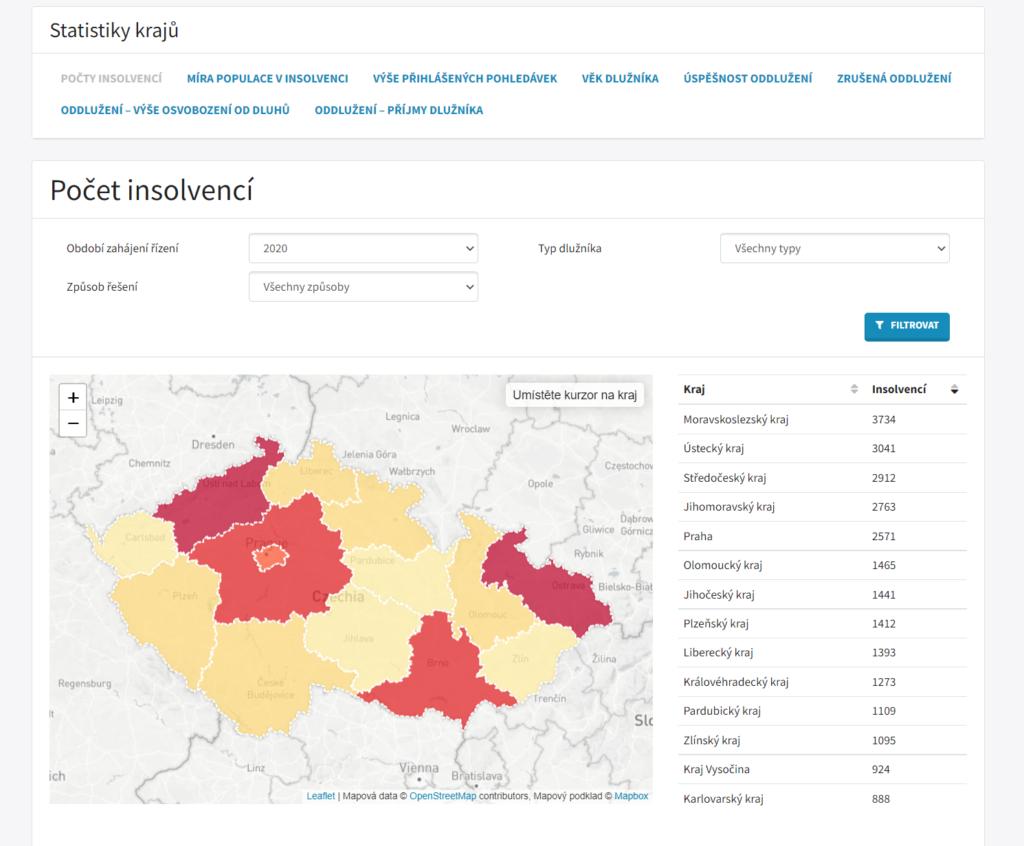Click the Kraj column header

[772, 389]
